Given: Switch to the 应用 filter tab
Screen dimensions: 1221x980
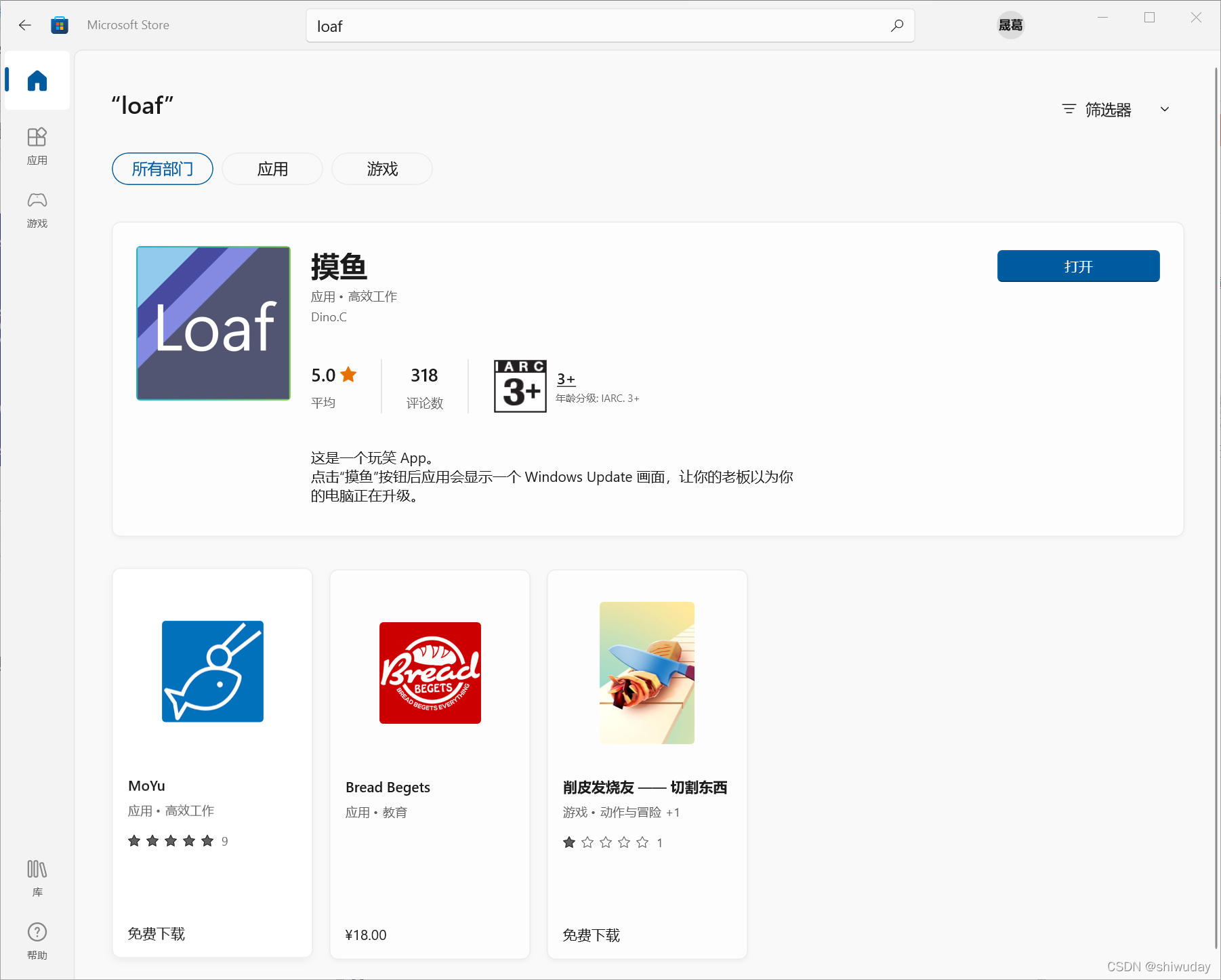Looking at the screenshot, I should pyautogui.click(x=272, y=169).
